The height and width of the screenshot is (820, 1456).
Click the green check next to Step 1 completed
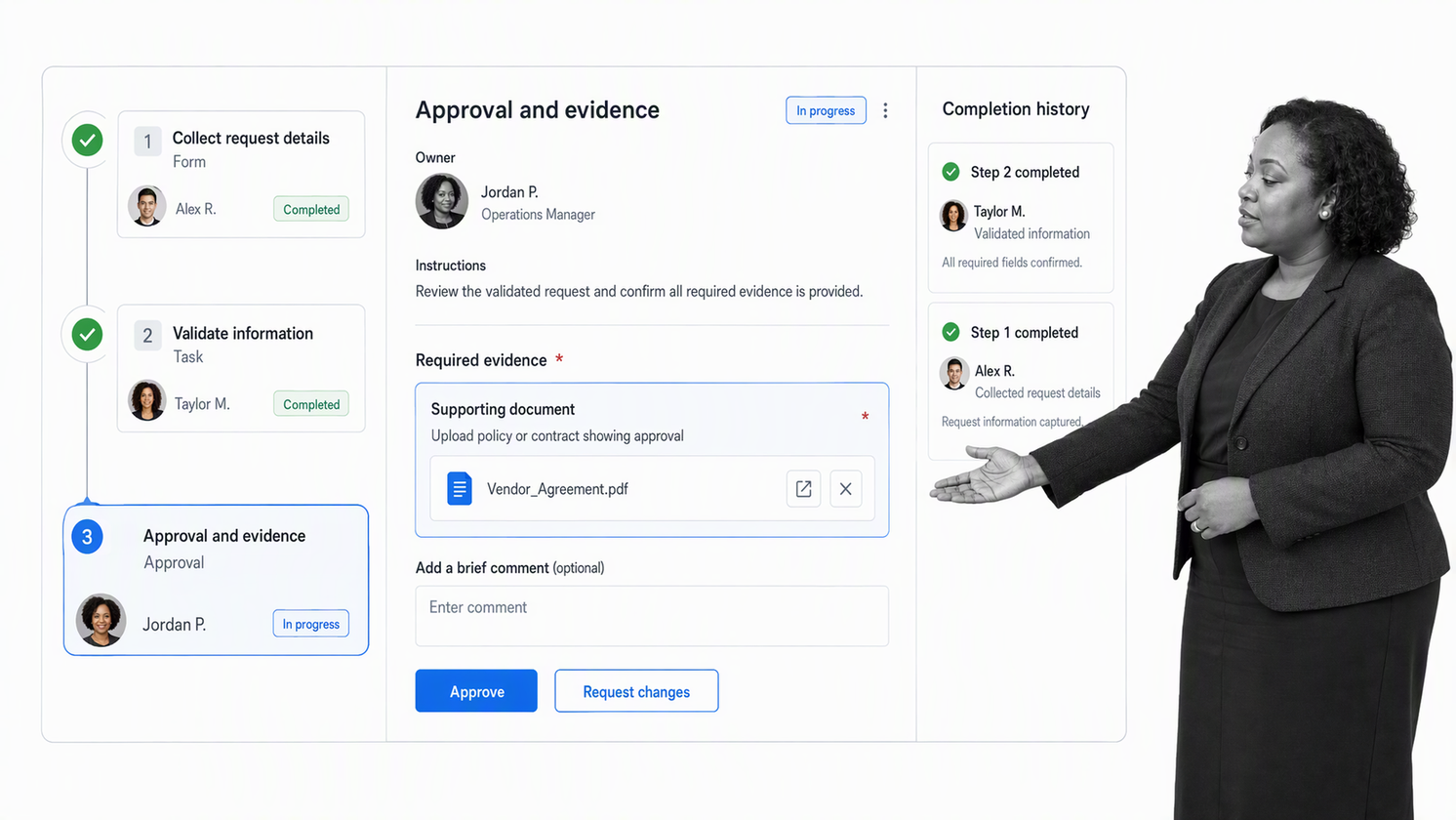coord(951,332)
